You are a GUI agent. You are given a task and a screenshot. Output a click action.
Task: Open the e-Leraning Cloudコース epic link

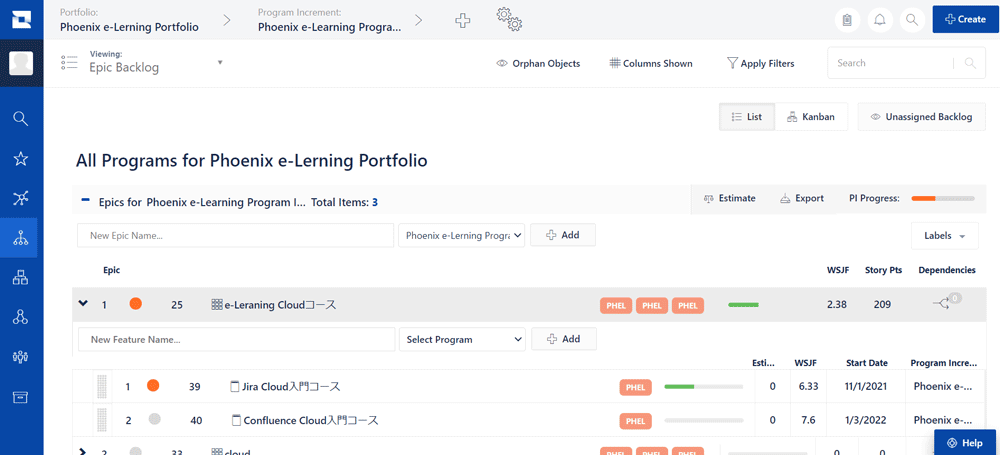coord(280,305)
